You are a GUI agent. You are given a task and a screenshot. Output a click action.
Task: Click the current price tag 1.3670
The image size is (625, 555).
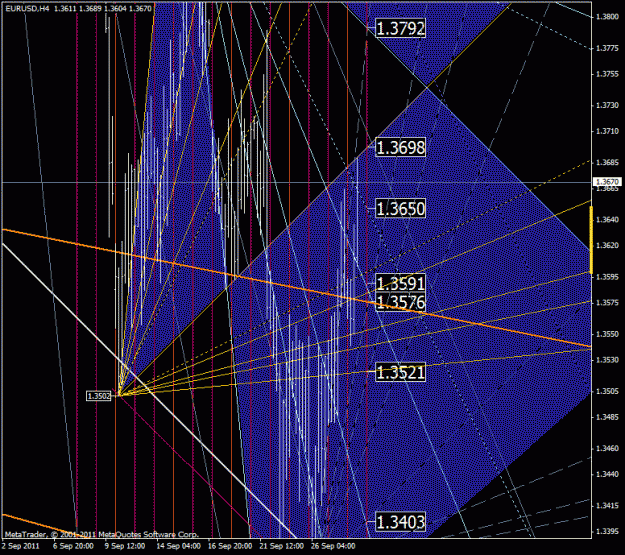tap(607, 182)
